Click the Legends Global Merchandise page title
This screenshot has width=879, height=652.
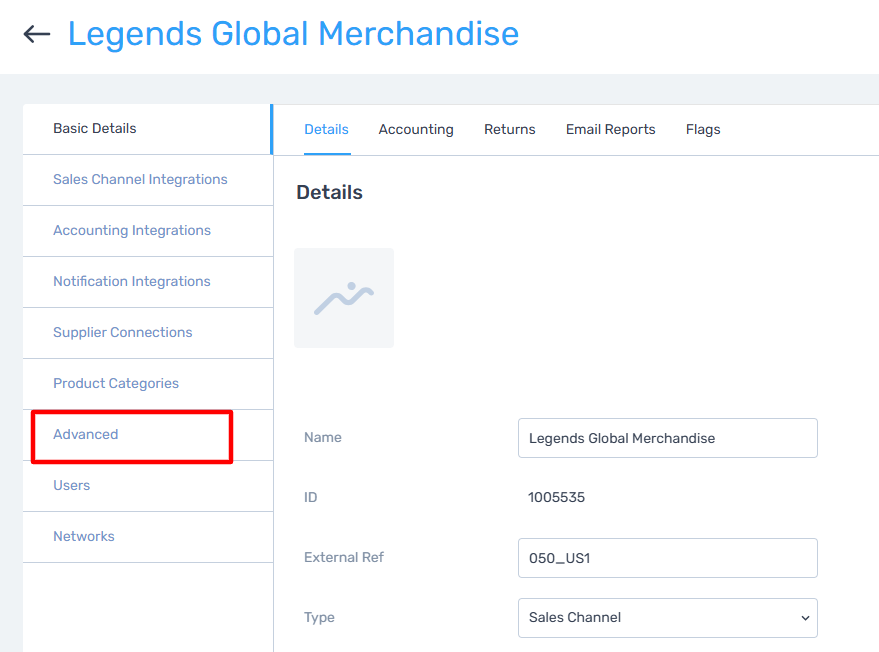[x=293, y=34]
